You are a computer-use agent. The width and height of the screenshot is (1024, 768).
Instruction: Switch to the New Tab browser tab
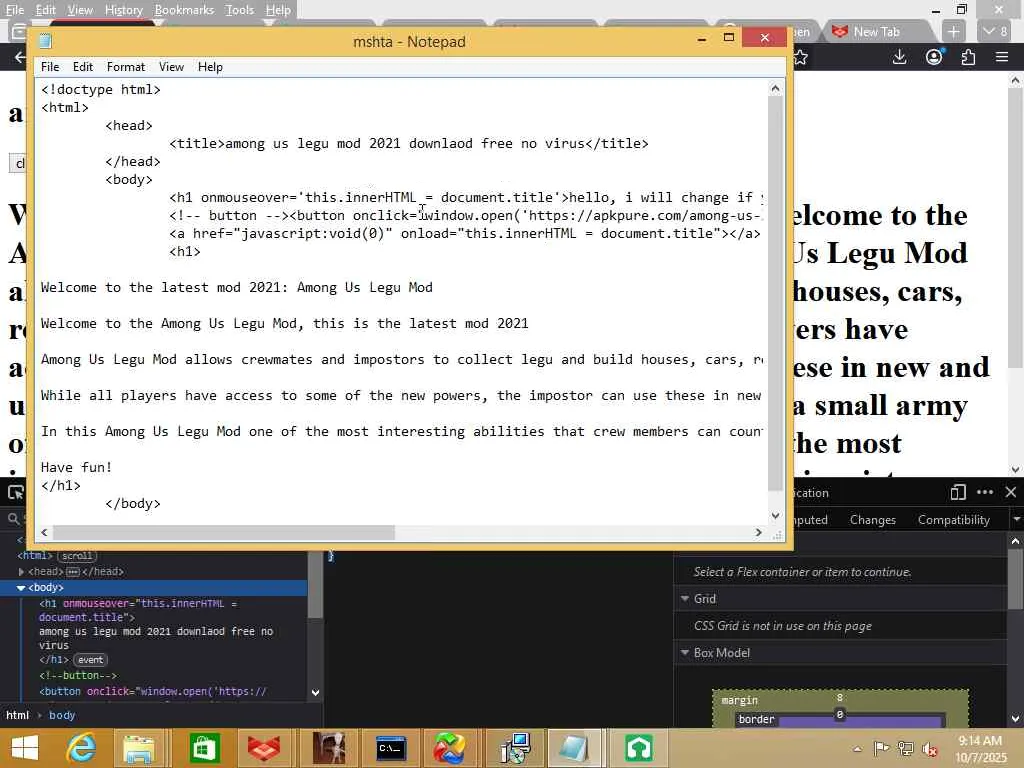pyautogui.click(x=876, y=31)
